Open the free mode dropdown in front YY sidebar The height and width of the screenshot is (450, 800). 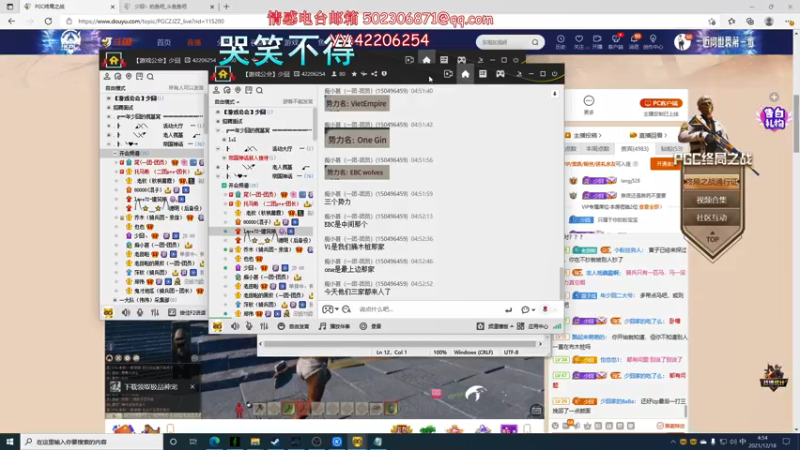pyautogui.click(x=227, y=102)
